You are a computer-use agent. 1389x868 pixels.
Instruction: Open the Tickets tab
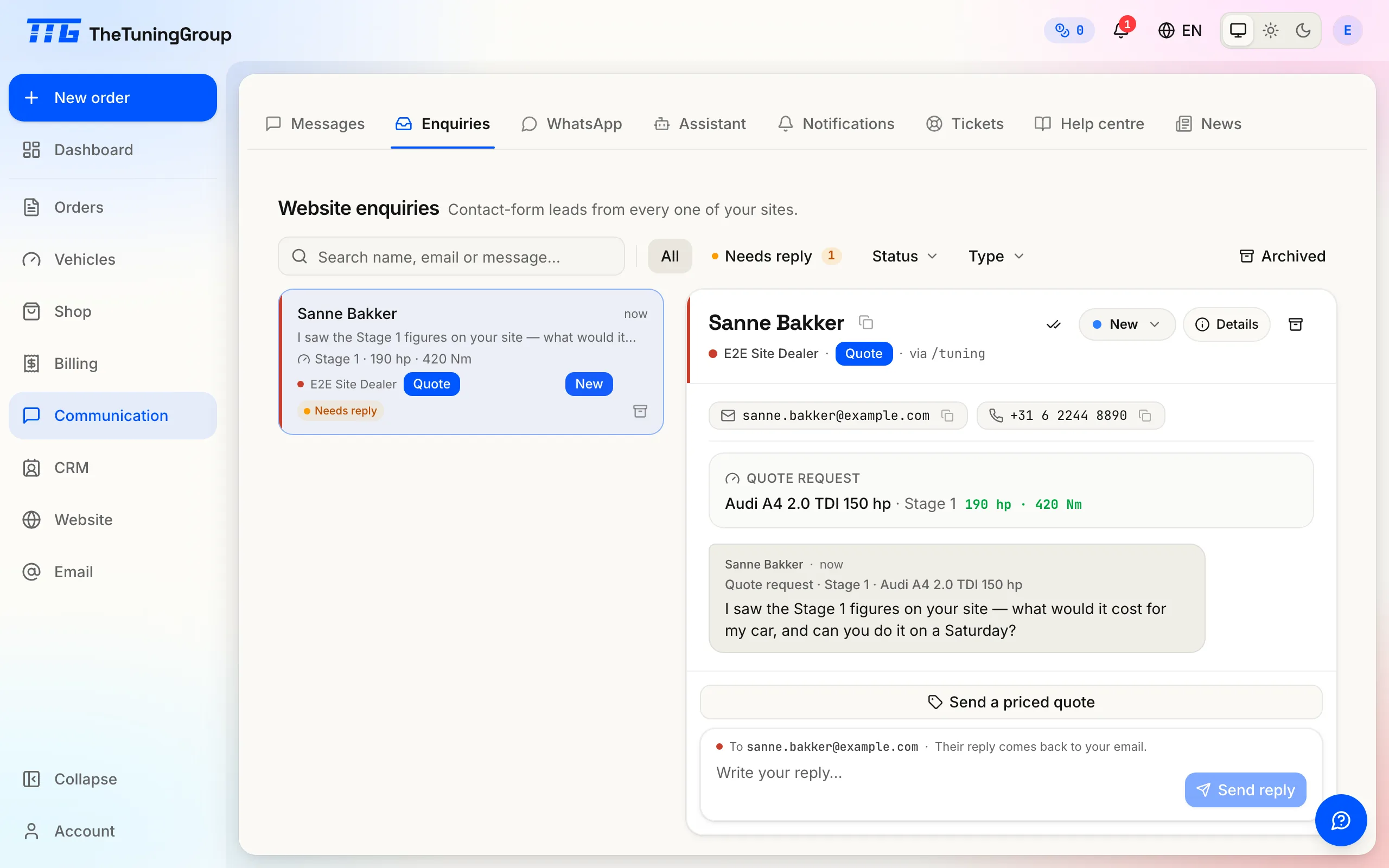click(964, 124)
